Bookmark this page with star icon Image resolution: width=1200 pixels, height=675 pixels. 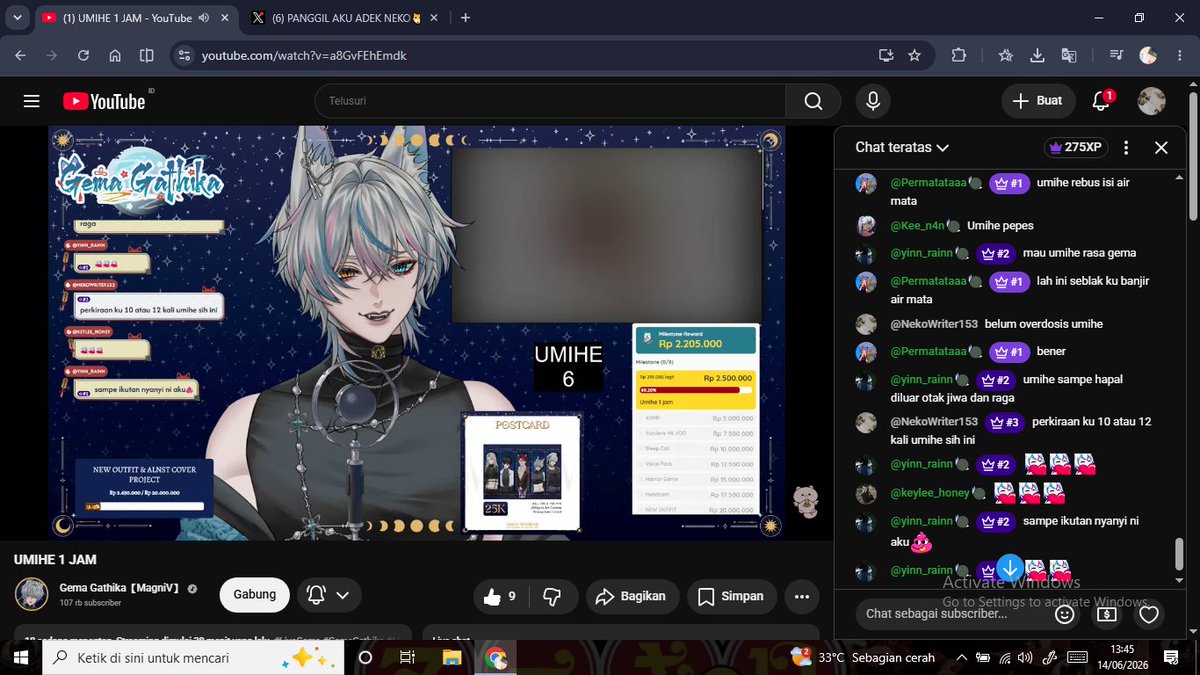tap(914, 55)
